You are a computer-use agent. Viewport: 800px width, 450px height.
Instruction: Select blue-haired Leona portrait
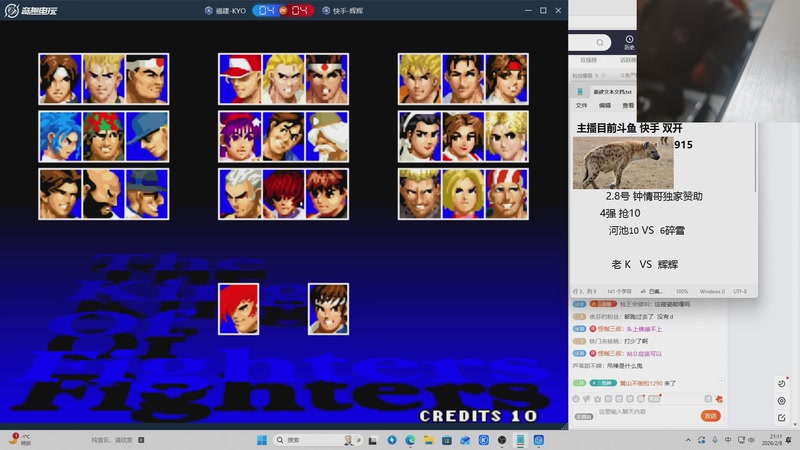[60, 137]
